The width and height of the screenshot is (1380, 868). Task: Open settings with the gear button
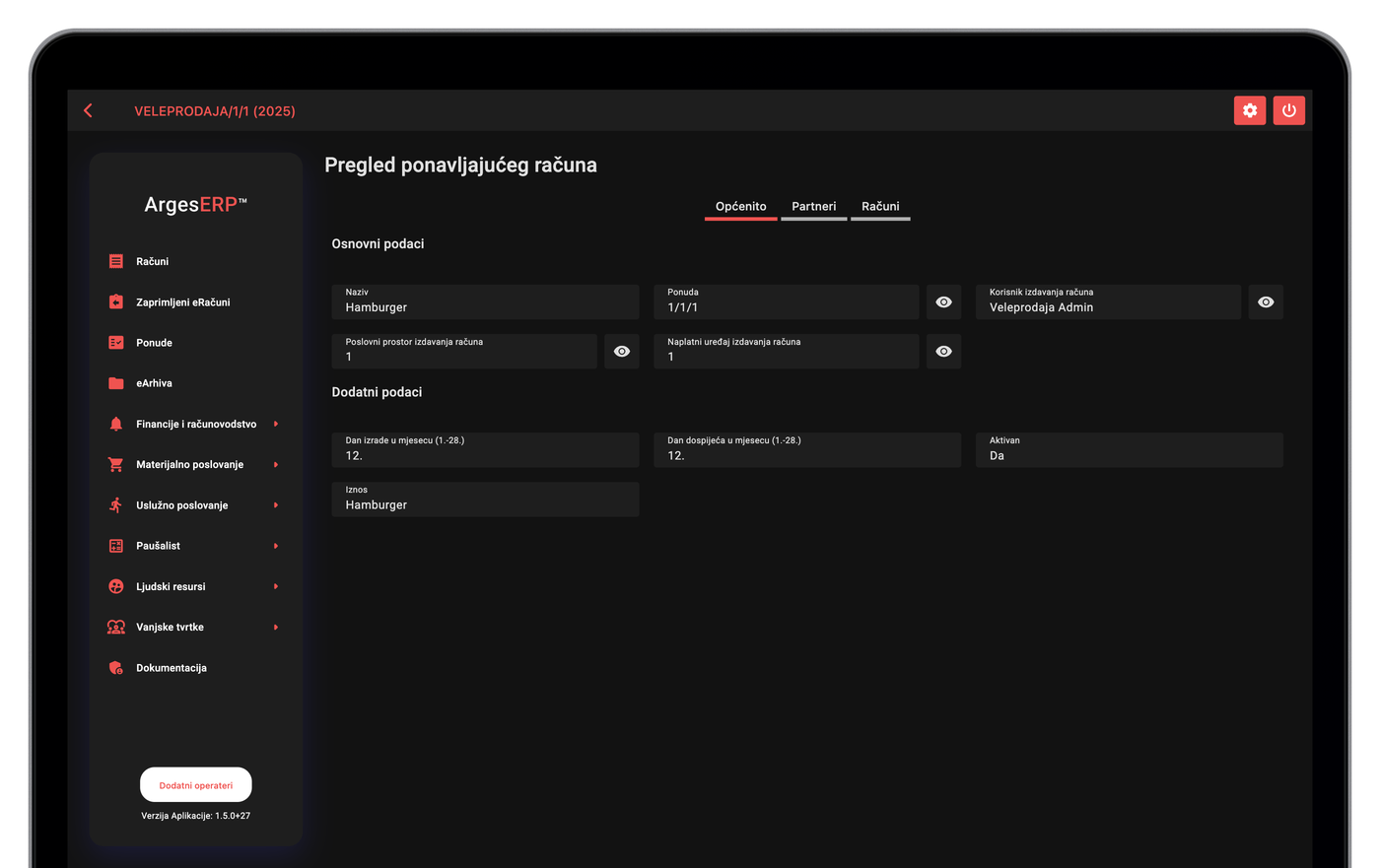[x=1250, y=110]
